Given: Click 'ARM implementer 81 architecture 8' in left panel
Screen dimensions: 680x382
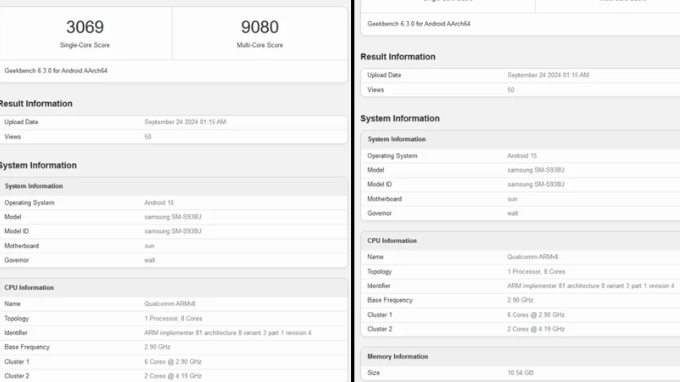Looking at the screenshot, I should [x=193, y=333].
